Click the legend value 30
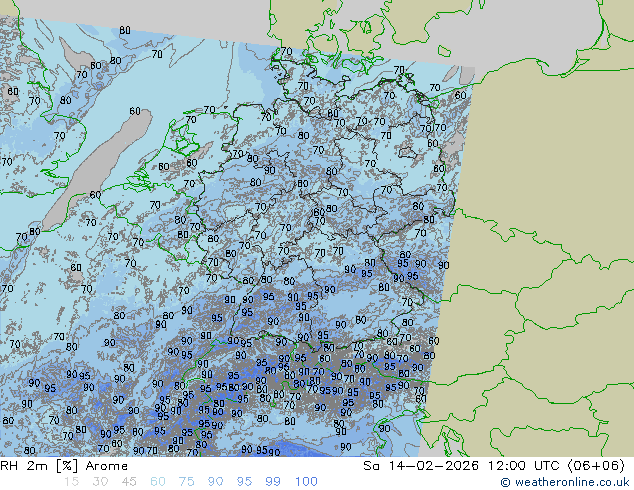Image resolution: width=634 pixels, height=490 pixels. click(x=100, y=482)
